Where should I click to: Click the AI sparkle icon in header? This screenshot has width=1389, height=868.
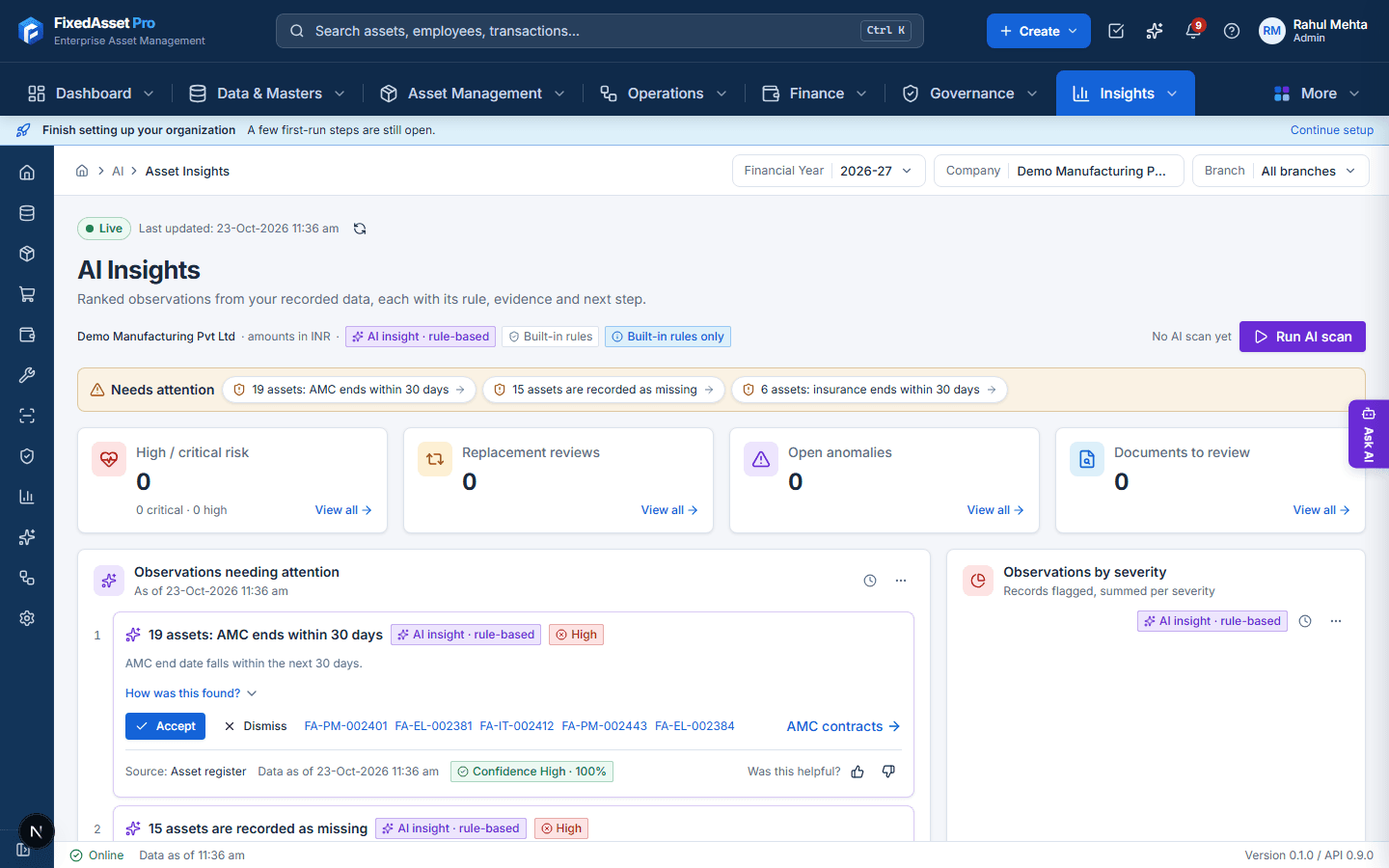(1155, 31)
